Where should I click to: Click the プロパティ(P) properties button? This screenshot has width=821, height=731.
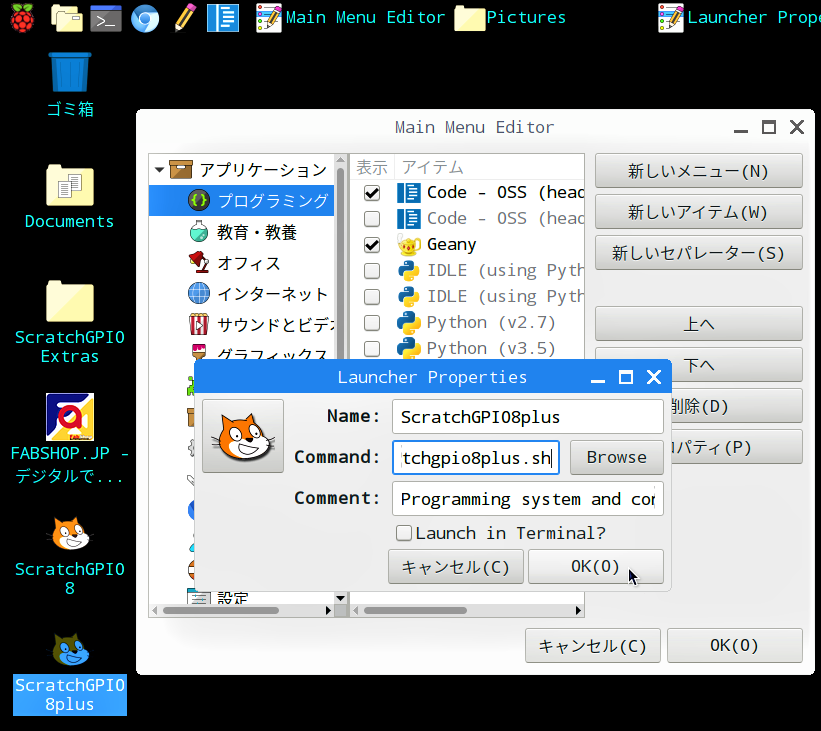click(x=737, y=447)
